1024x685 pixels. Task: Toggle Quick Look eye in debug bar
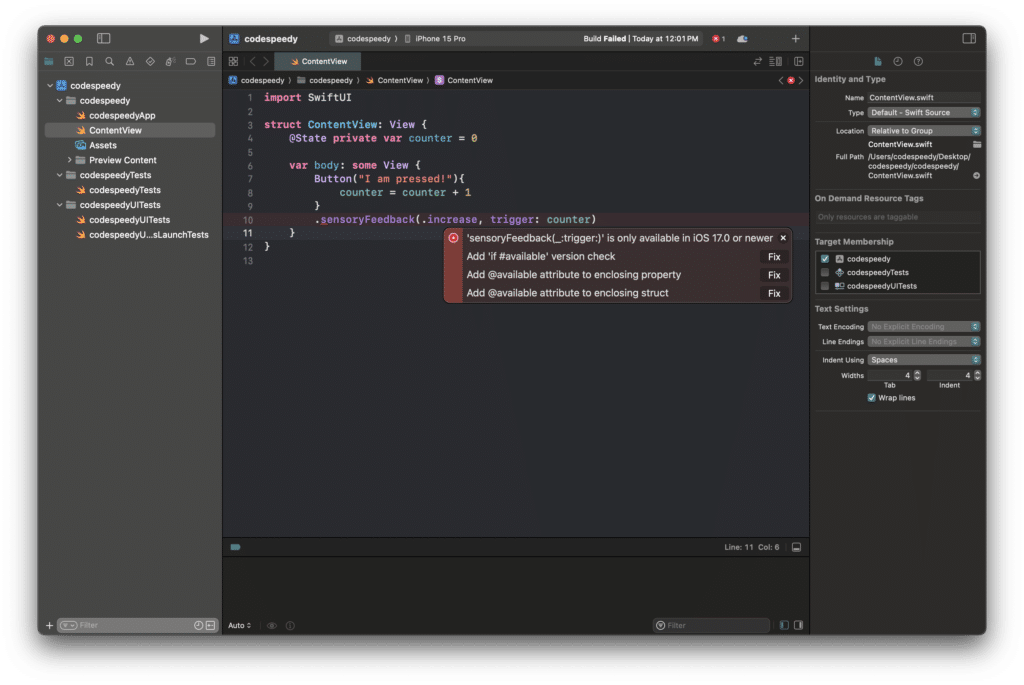point(272,626)
